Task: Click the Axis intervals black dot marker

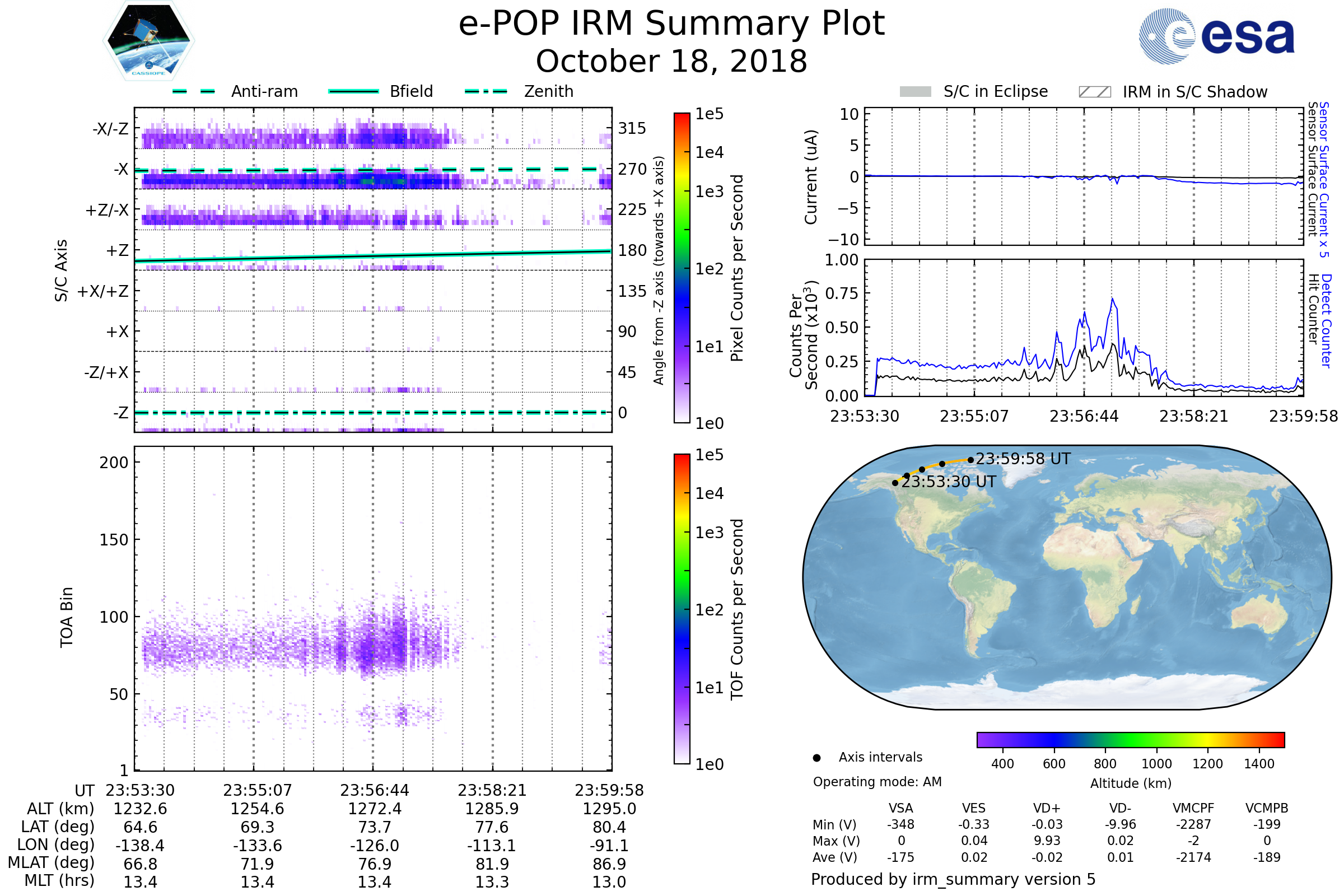Action: pyautogui.click(x=816, y=758)
